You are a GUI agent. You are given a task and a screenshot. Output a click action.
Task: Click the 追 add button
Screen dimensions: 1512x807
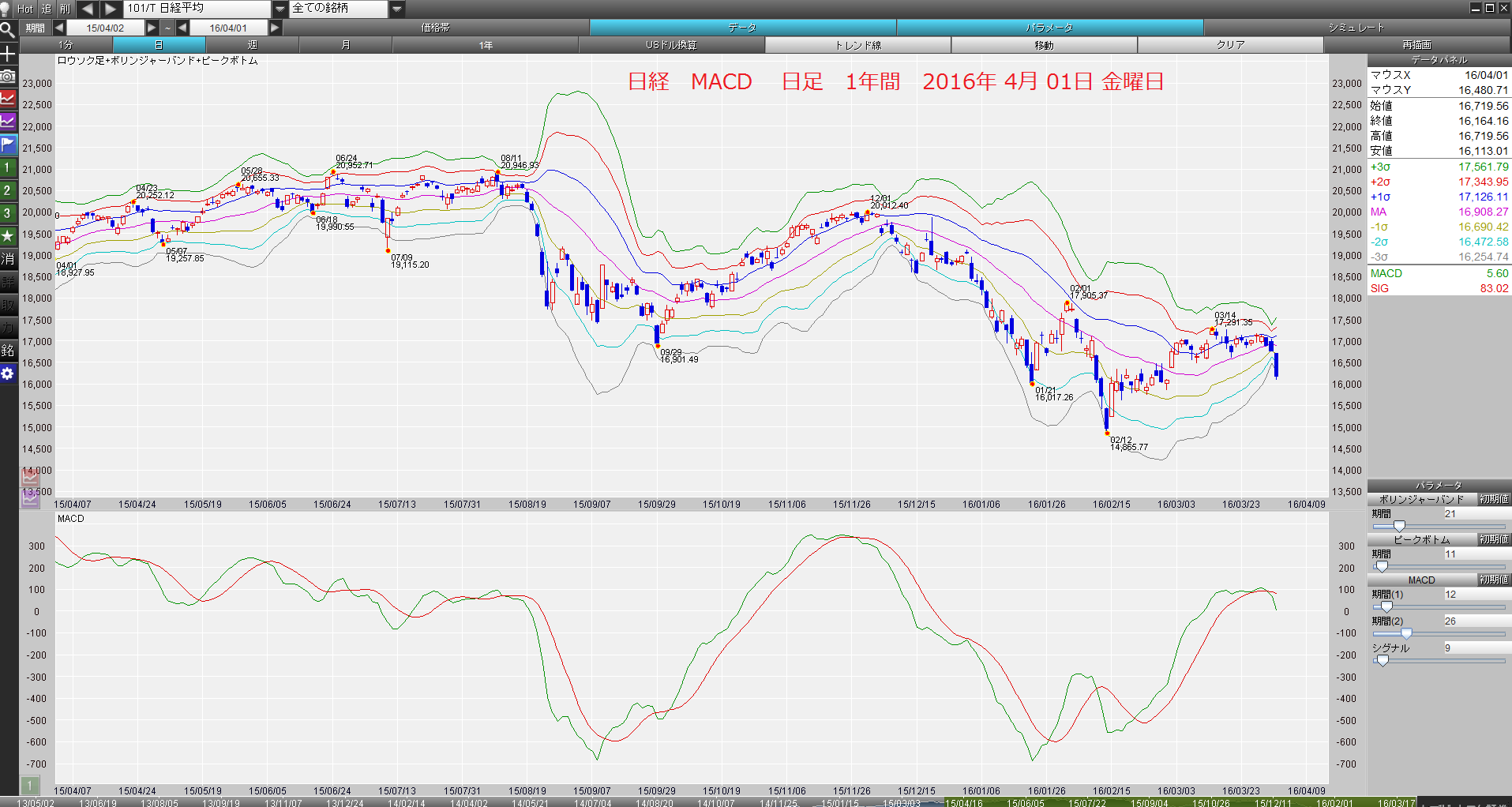[x=47, y=9]
